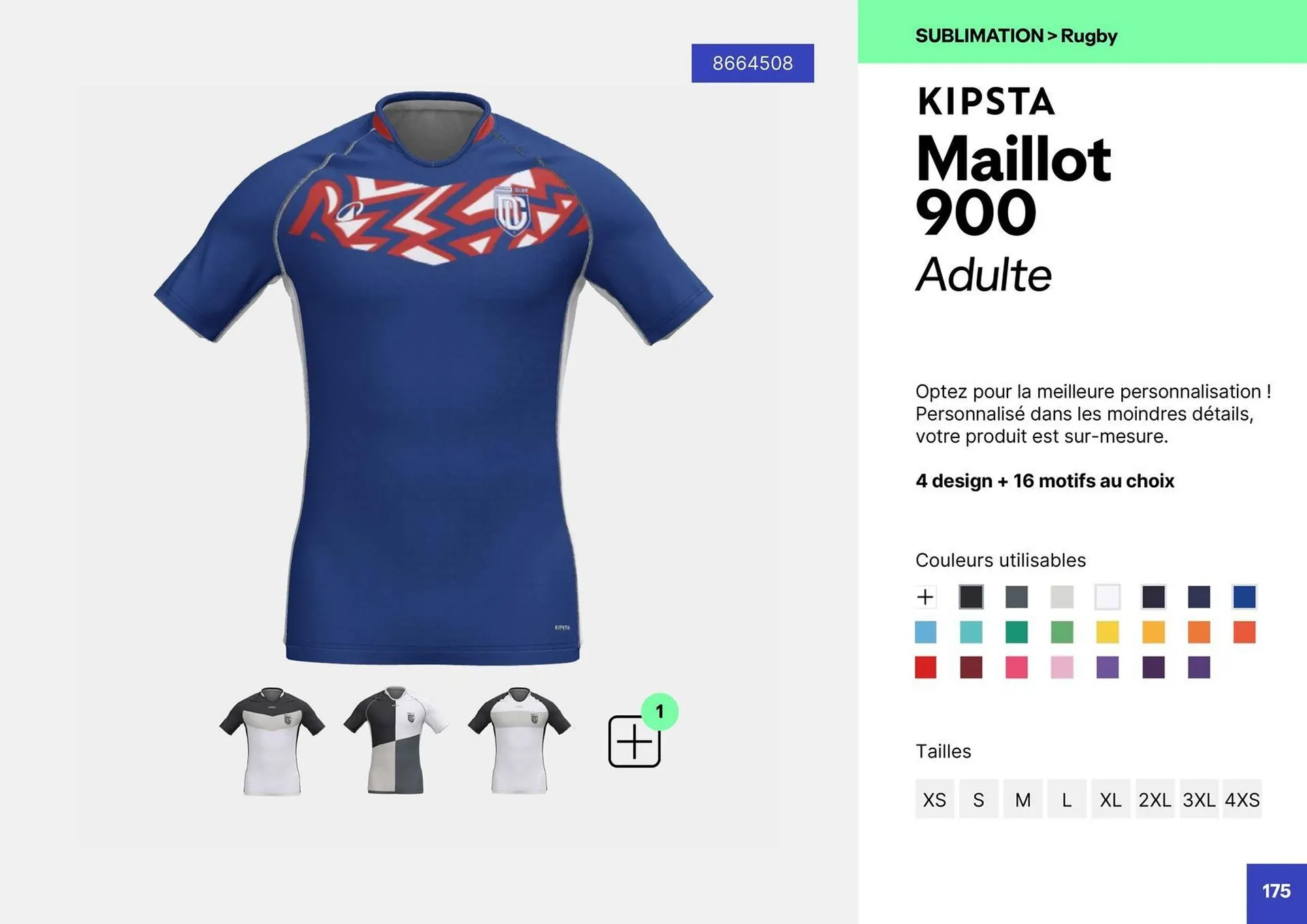
Task: Pick the red color swatch
Action: click(x=925, y=667)
